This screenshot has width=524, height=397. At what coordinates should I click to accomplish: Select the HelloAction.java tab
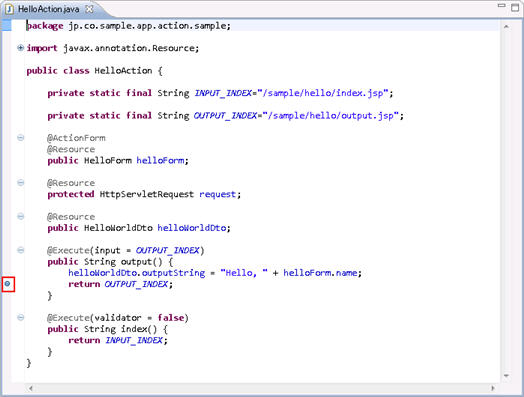48,9
